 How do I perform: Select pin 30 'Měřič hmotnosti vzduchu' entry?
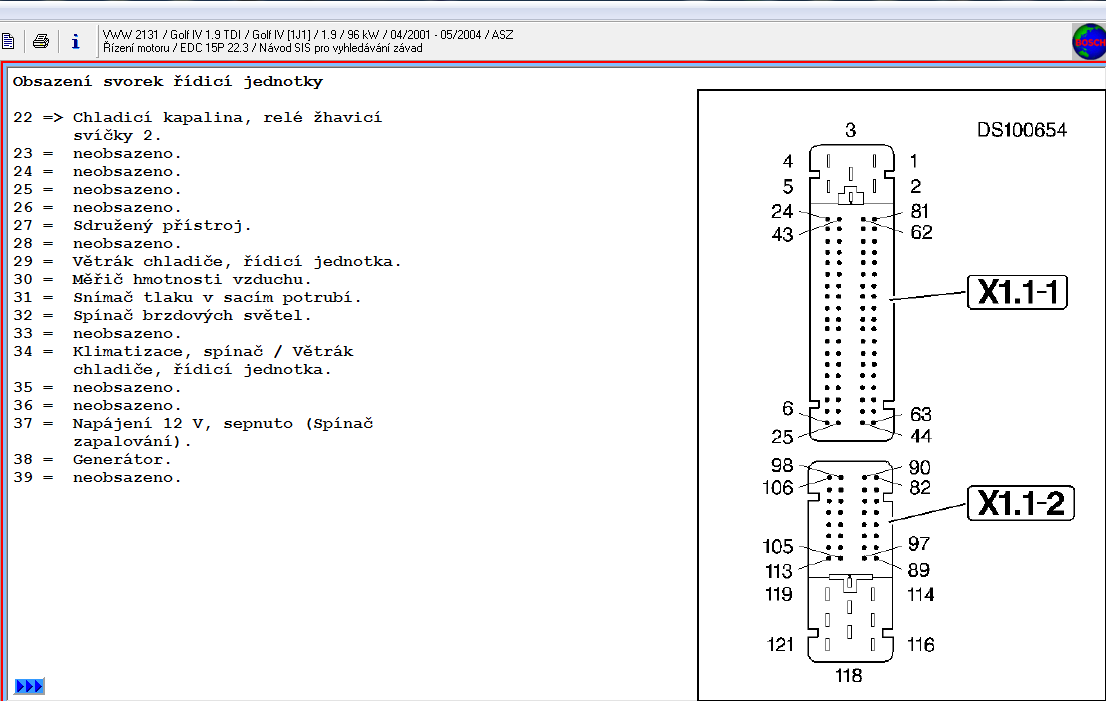point(192,279)
